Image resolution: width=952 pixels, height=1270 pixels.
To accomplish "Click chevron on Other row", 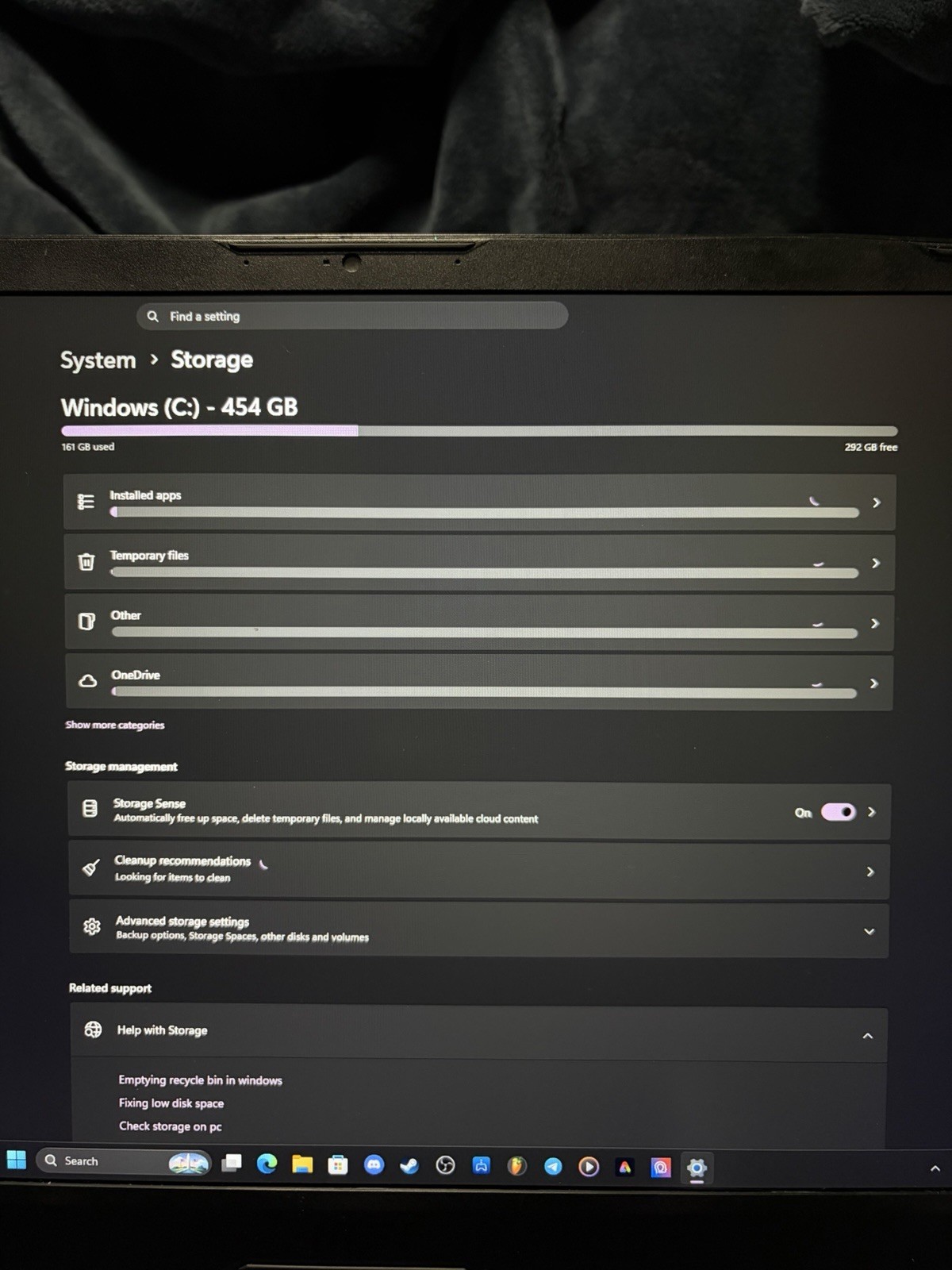I will [x=875, y=623].
